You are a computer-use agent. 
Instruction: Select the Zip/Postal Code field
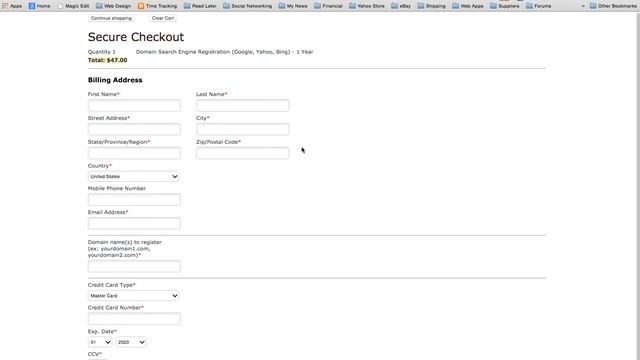(242, 153)
